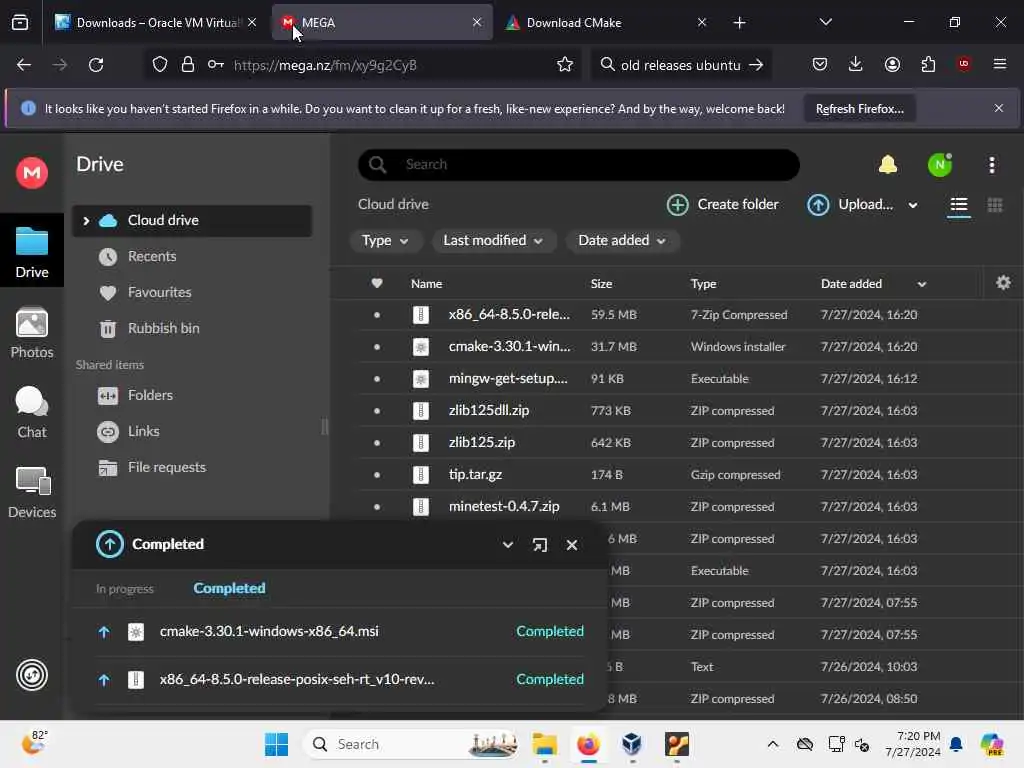Open Firefox extensions puzzle icon

[x=928, y=64]
